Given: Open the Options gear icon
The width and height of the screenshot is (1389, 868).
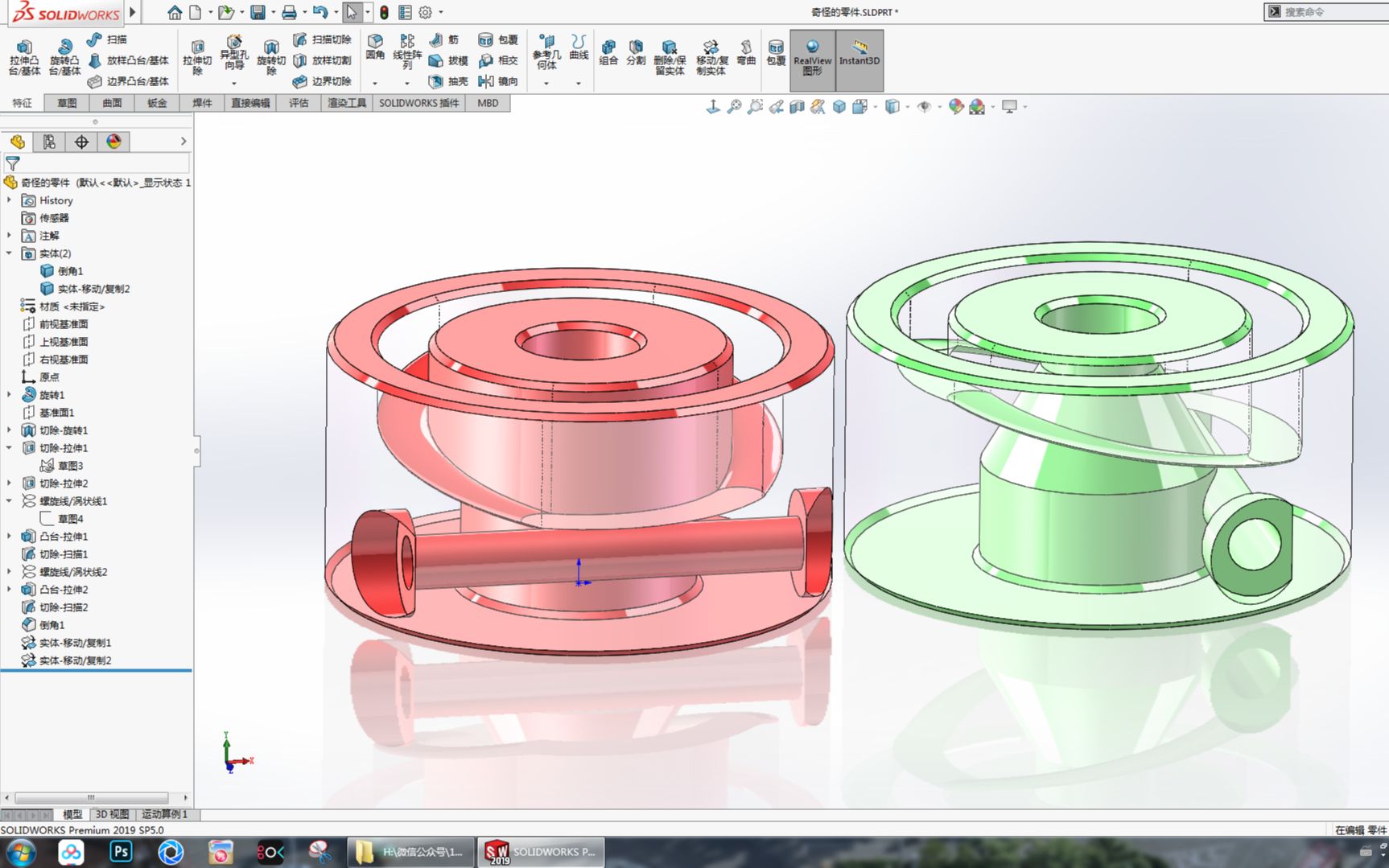Looking at the screenshot, I should pyautogui.click(x=425, y=12).
